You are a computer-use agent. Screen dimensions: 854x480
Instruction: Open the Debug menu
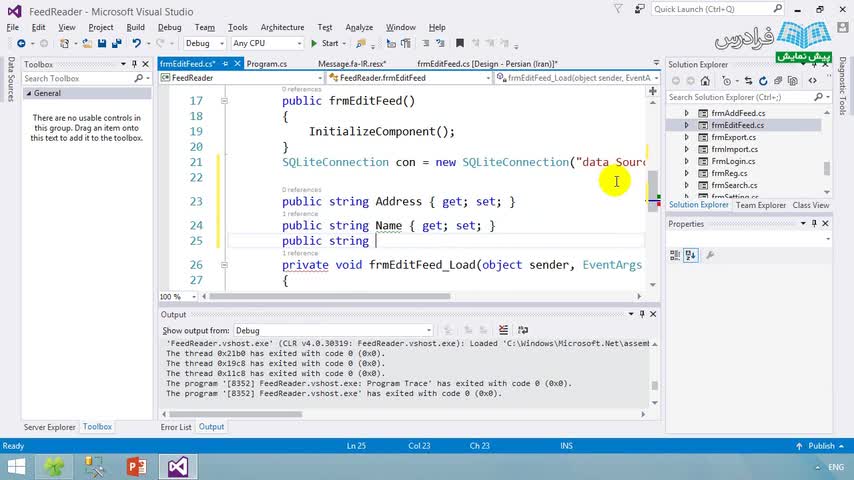coord(169,27)
